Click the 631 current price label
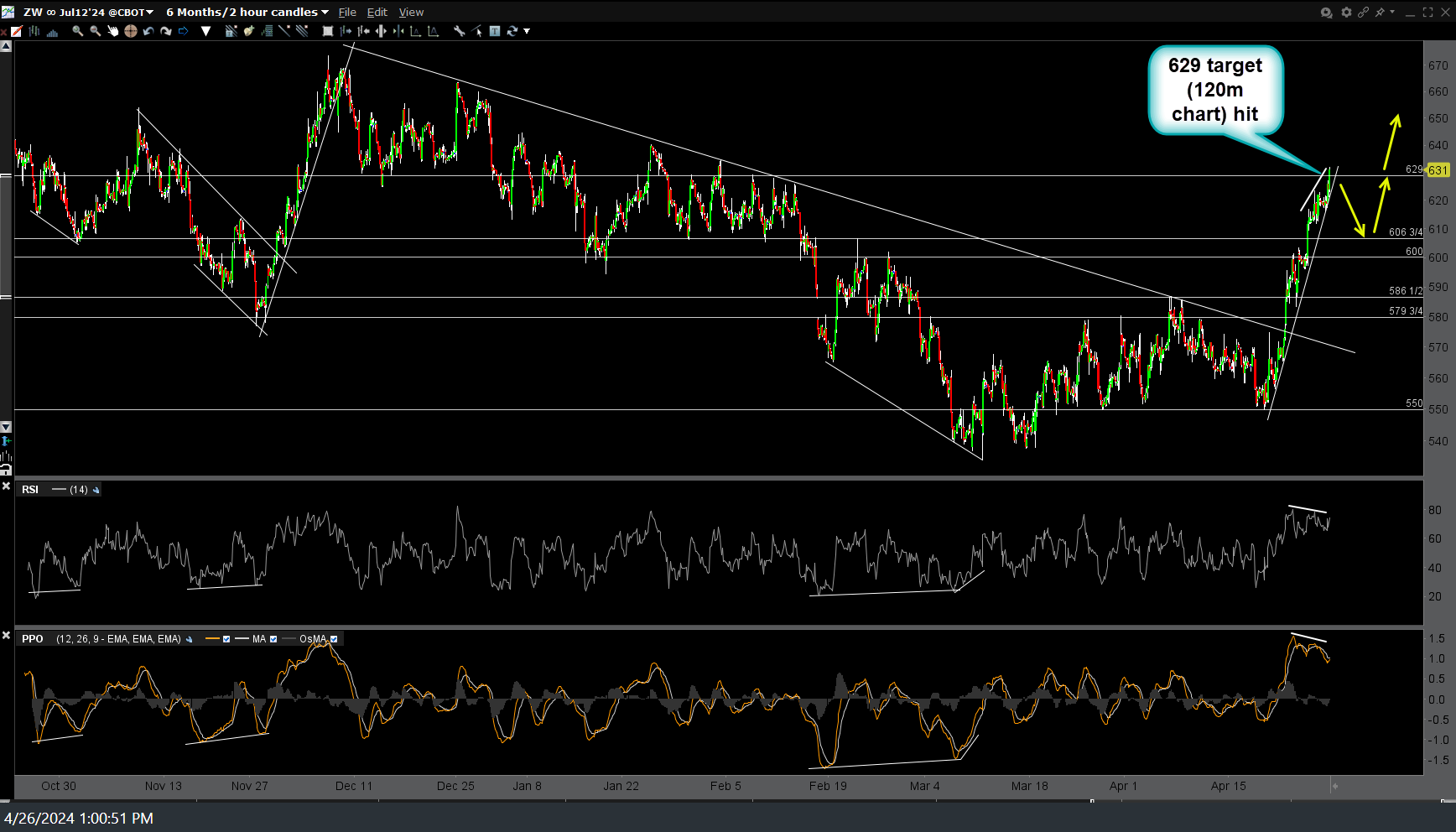Image resolution: width=1456 pixels, height=832 pixels. point(1438,170)
